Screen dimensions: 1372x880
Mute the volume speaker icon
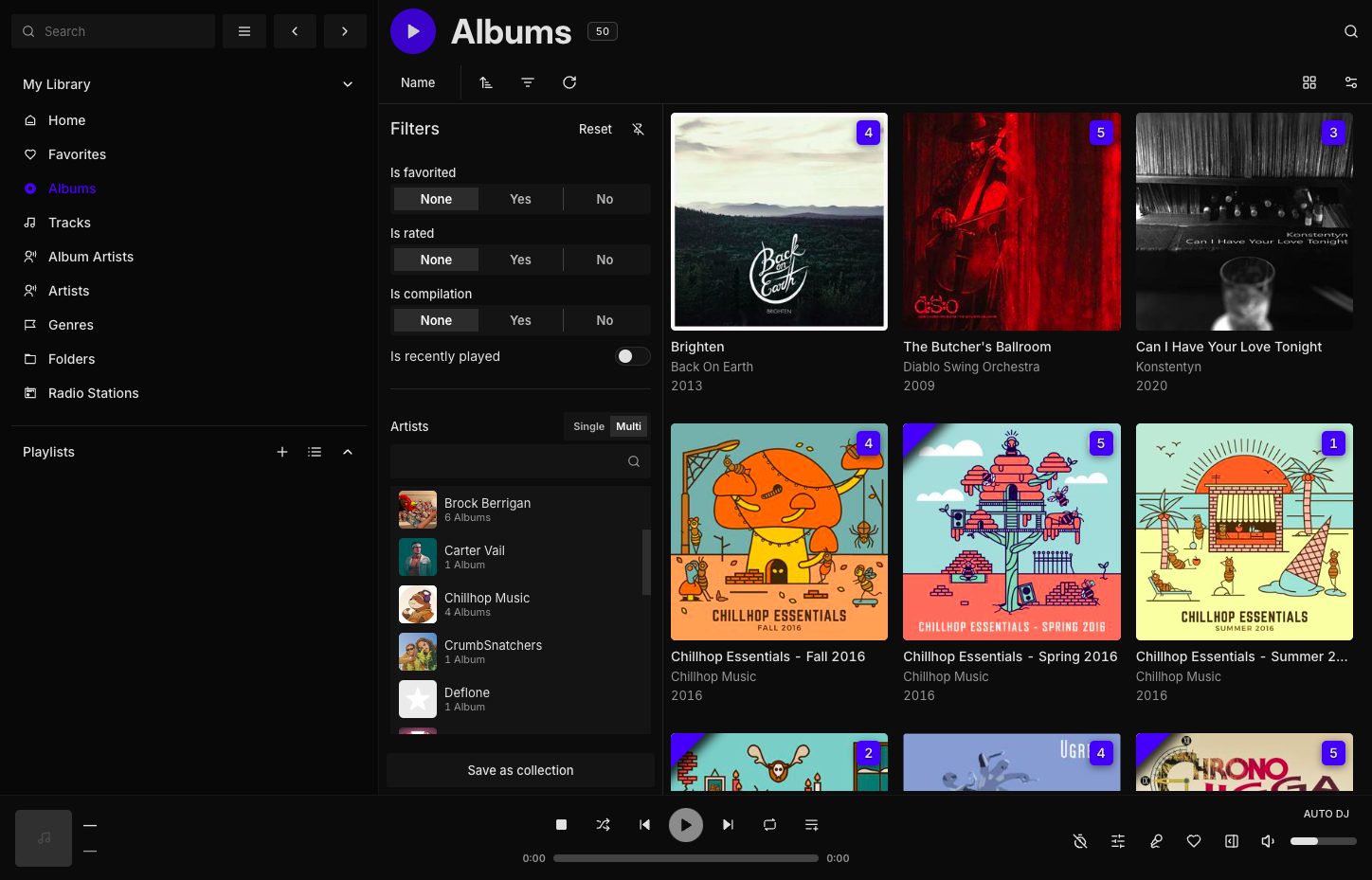[x=1268, y=841]
